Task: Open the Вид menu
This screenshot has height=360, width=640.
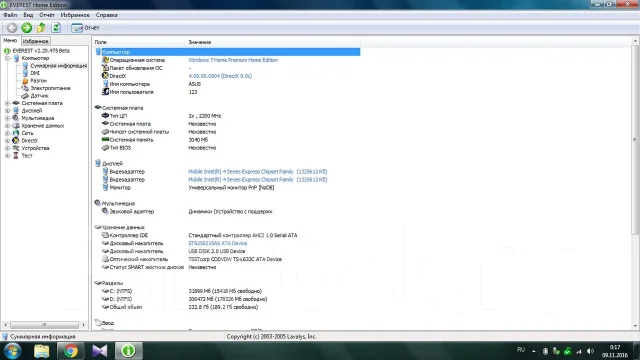Action: point(28,15)
